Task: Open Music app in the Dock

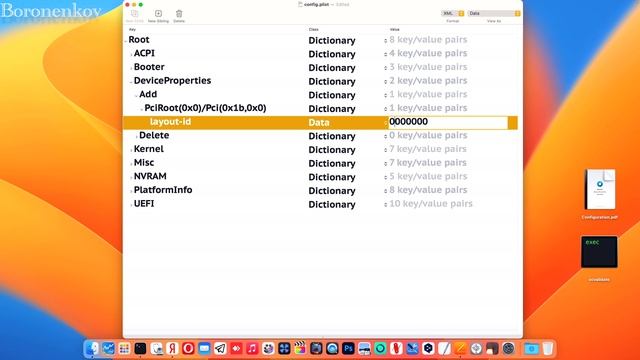Action: click(x=252, y=348)
